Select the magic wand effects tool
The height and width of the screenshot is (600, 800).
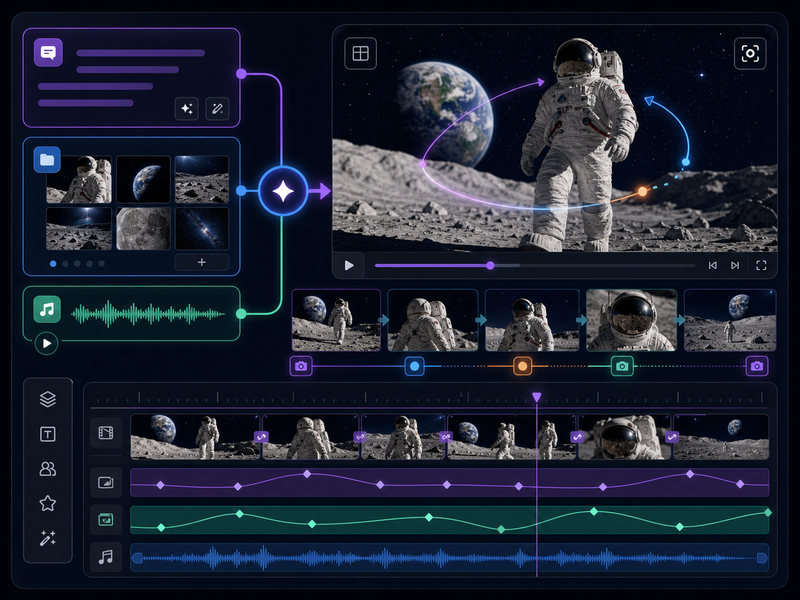[x=48, y=538]
